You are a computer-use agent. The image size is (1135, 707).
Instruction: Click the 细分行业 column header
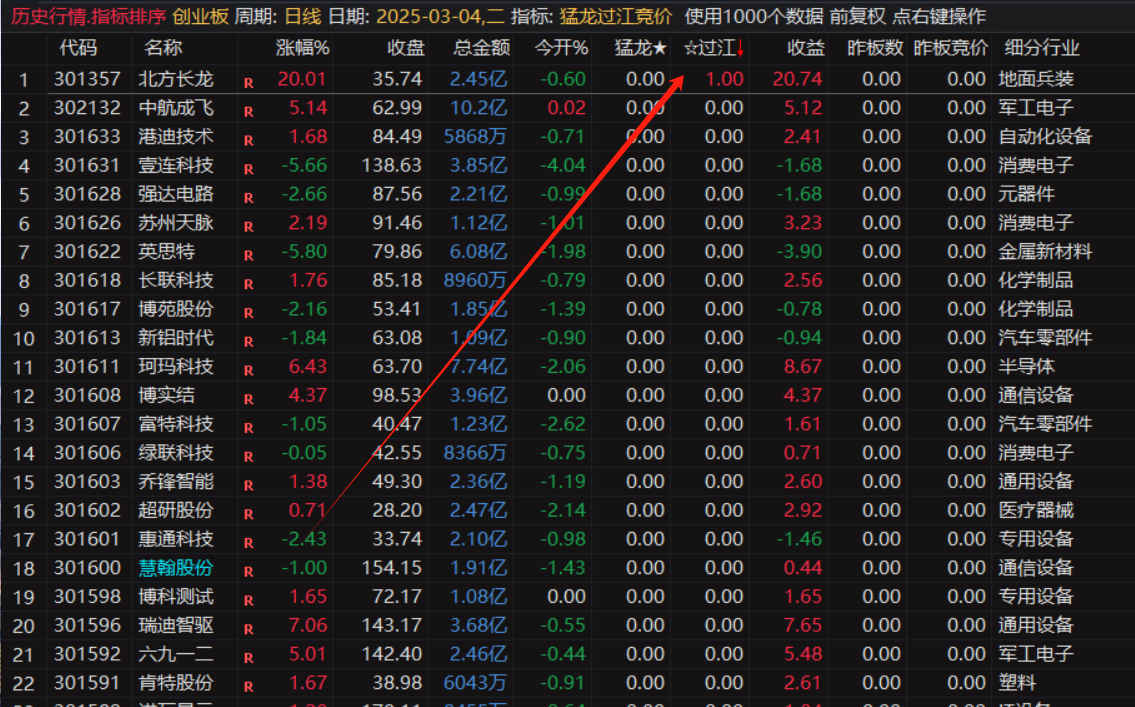[x=1041, y=48]
